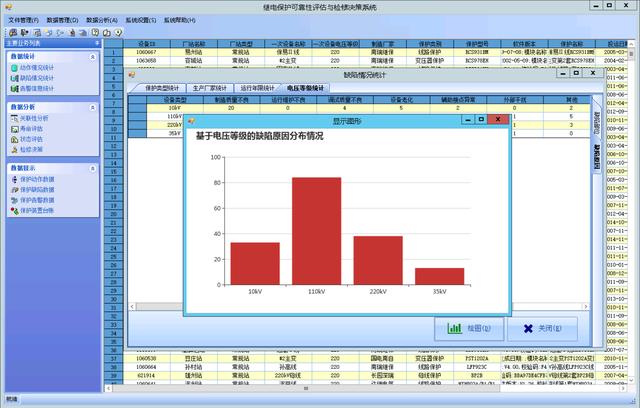Click the app icon in 缺陷情况统计 title bar
This screenshot has width=640, height=408.
click(132, 75)
